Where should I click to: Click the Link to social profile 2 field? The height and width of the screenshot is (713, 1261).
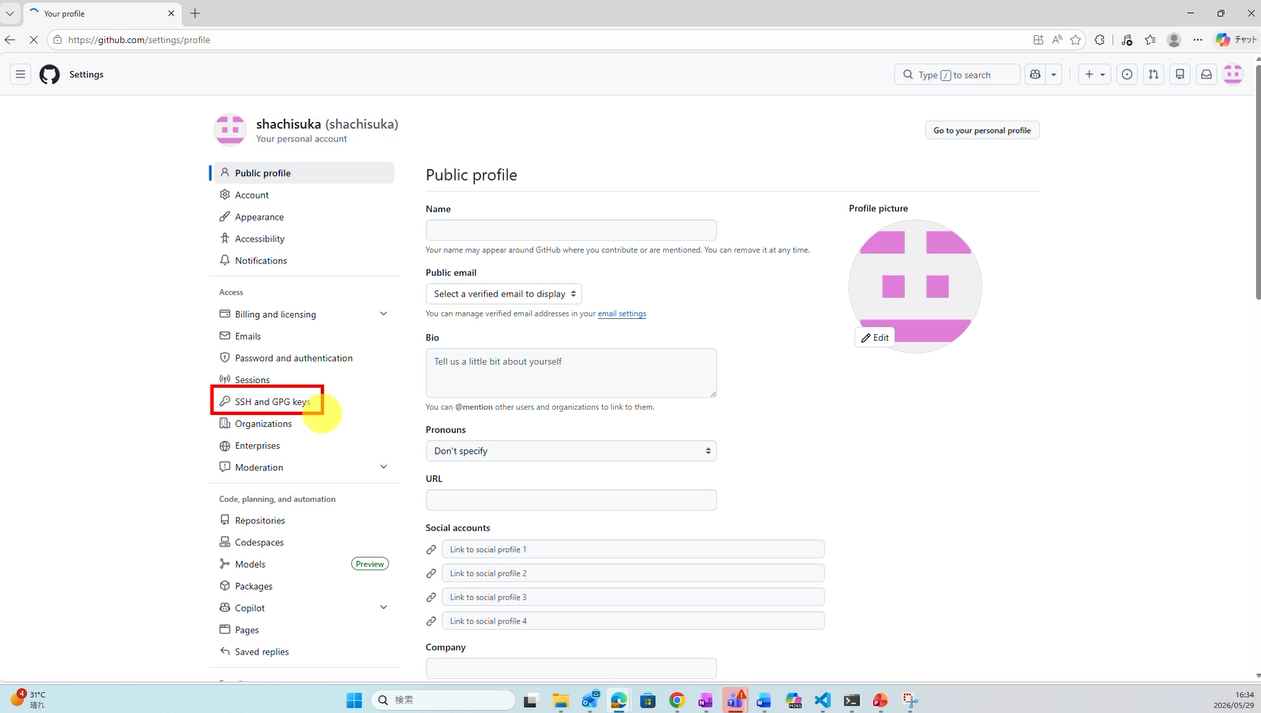[633, 573]
